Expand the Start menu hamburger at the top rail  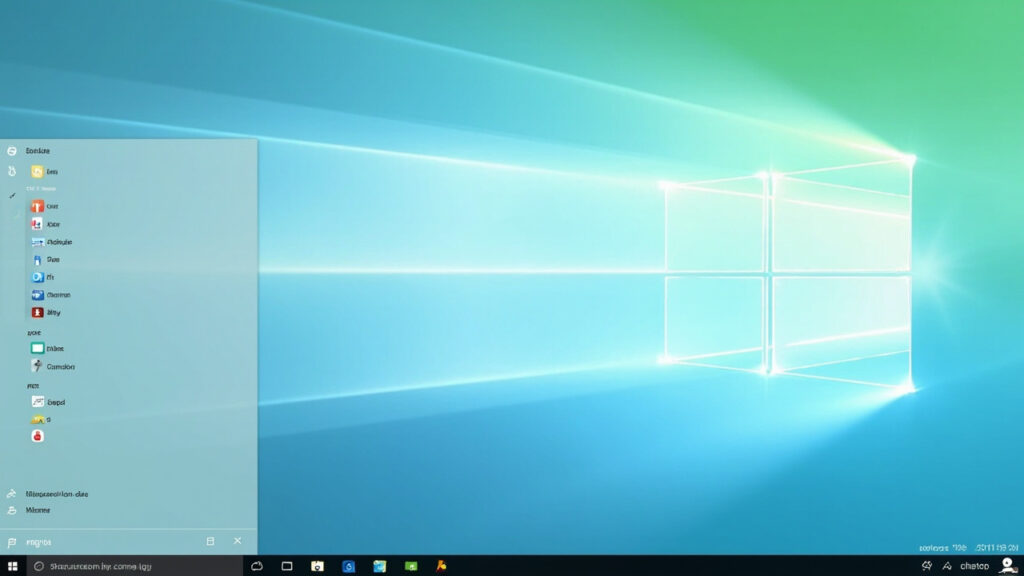coord(11,150)
